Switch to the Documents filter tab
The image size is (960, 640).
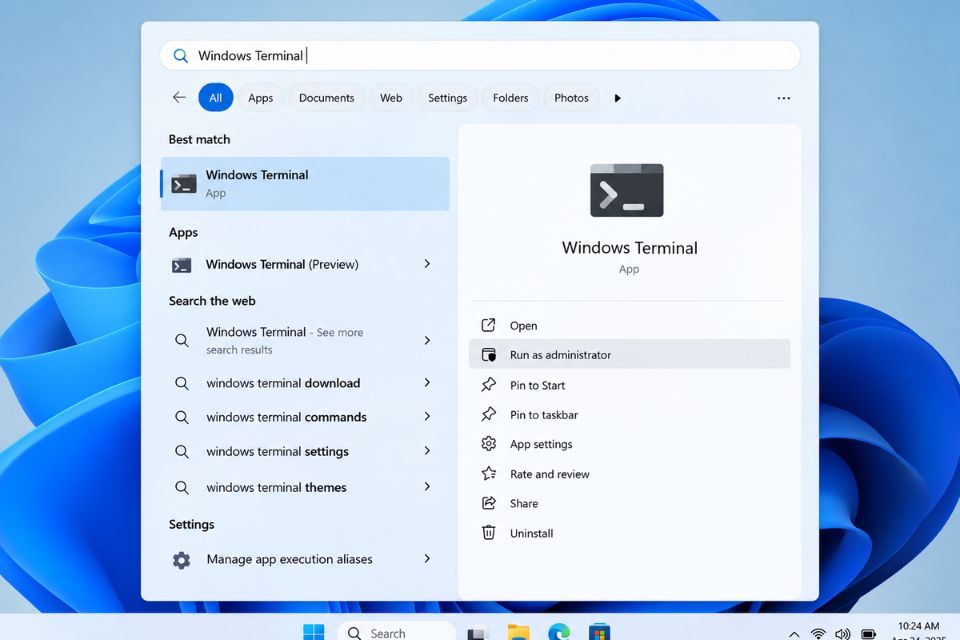pyautogui.click(x=326, y=97)
